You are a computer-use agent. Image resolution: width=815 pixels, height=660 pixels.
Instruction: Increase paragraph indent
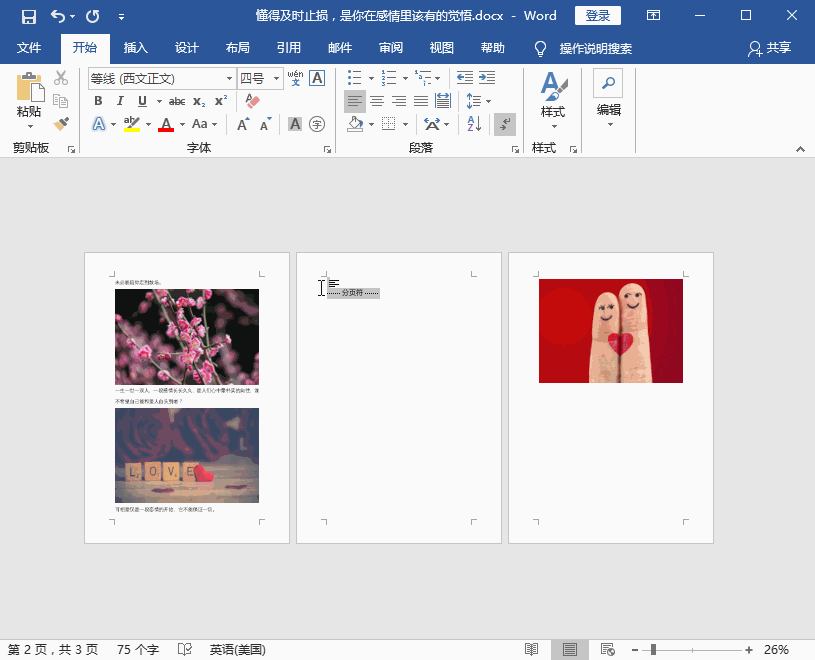(x=487, y=78)
